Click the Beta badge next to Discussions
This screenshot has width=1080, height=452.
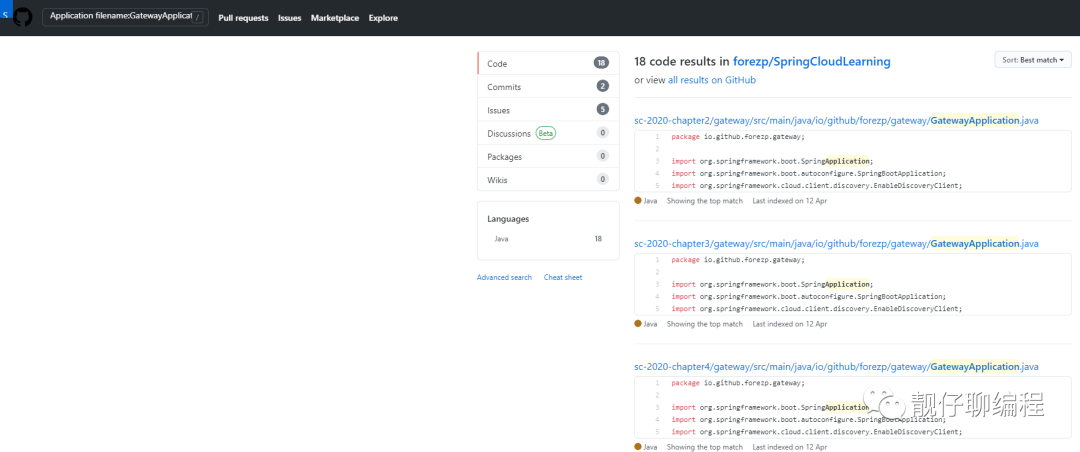point(546,134)
